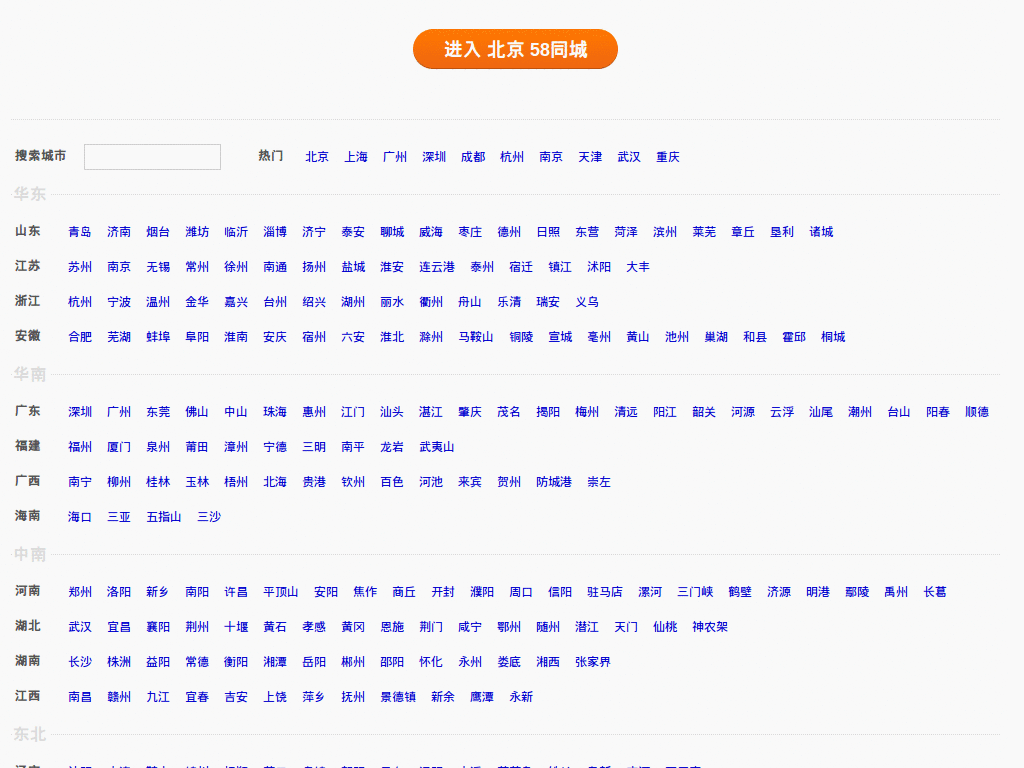Open 威海 city link
The image size is (1024, 768).
[x=431, y=232]
